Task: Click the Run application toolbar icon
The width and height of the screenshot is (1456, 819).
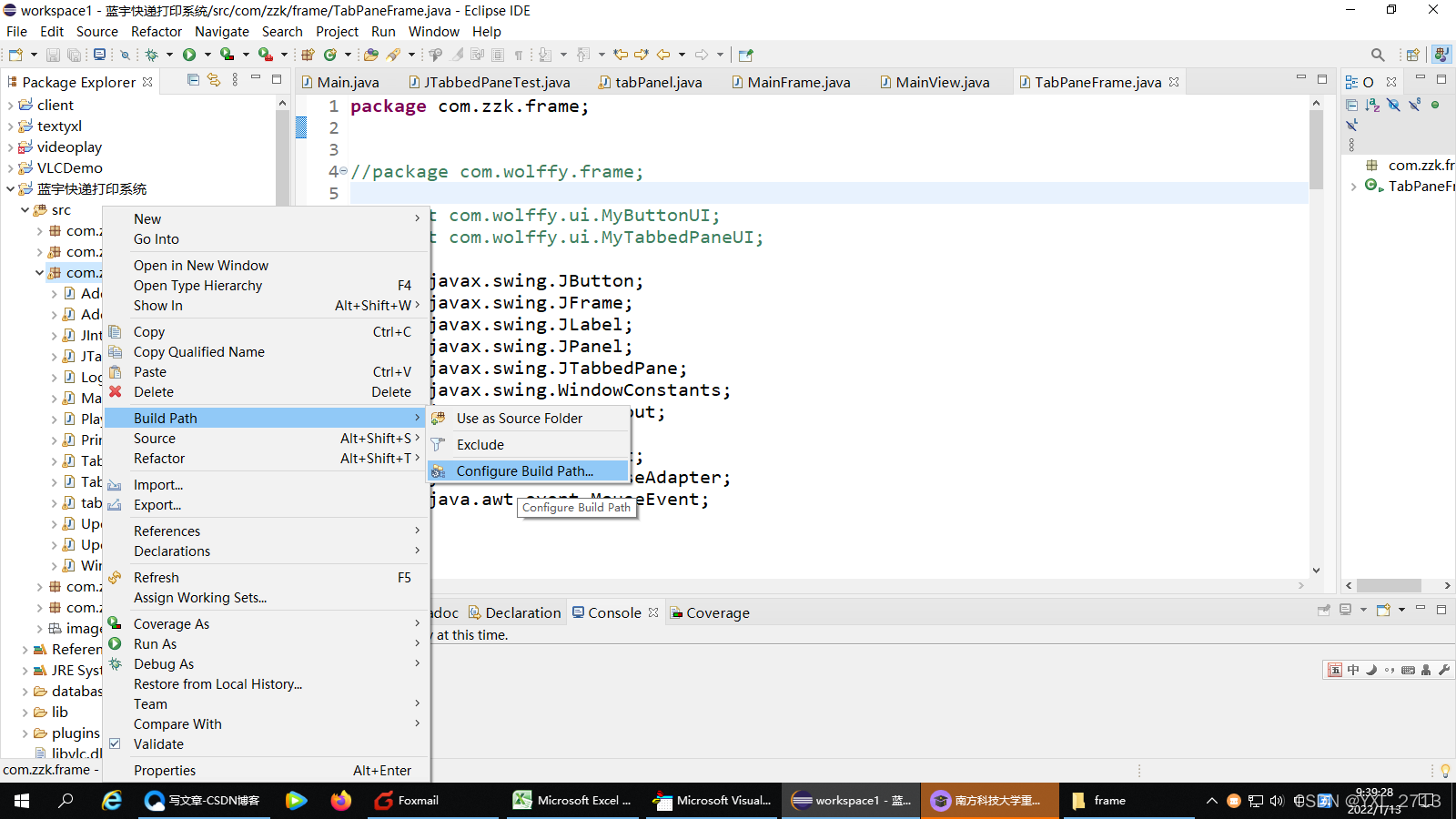Action: tap(190, 55)
